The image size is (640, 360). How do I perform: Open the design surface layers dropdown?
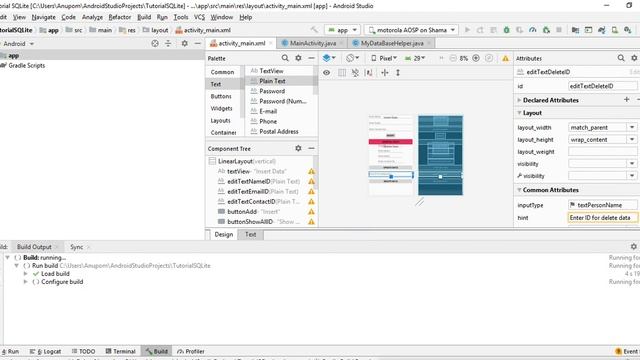click(x=329, y=58)
